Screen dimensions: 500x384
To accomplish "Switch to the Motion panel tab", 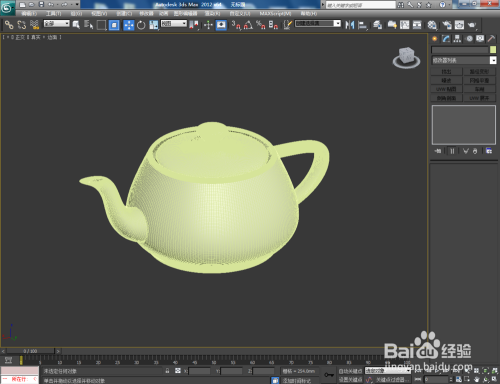I will click(x=469, y=39).
